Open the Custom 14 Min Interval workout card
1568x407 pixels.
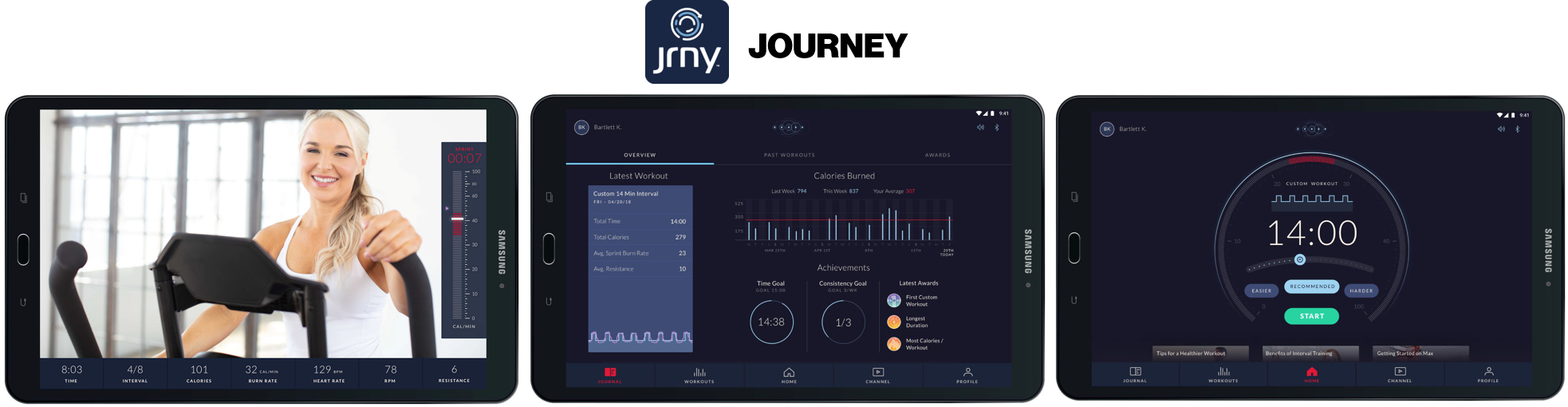click(640, 269)
